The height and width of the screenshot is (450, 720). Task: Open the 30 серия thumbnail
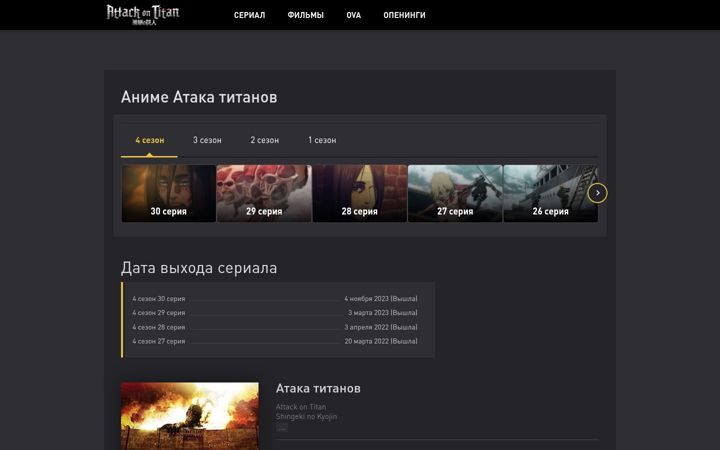point(169,193)
